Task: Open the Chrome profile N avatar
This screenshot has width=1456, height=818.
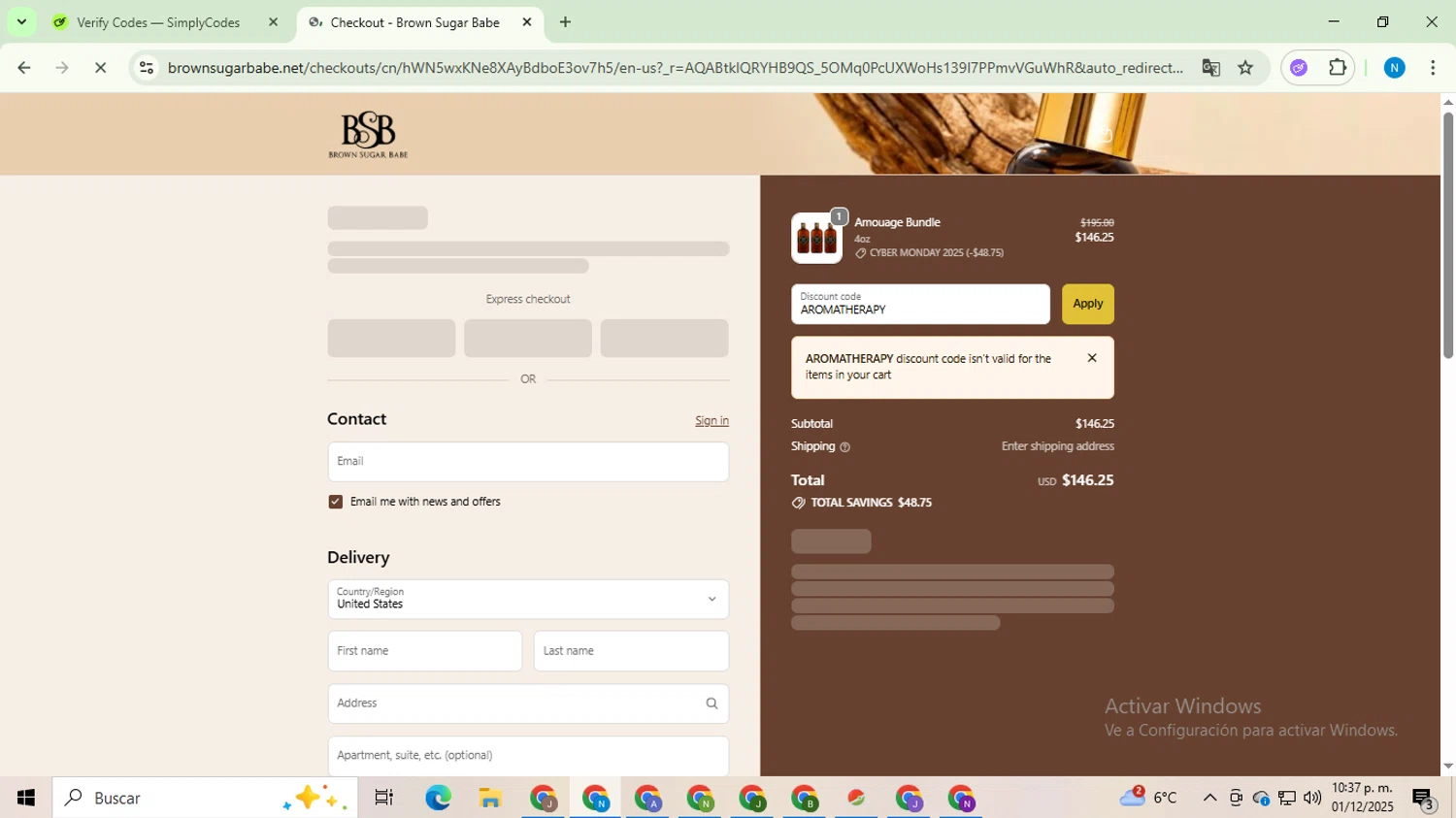Action: click(1394, 68)
